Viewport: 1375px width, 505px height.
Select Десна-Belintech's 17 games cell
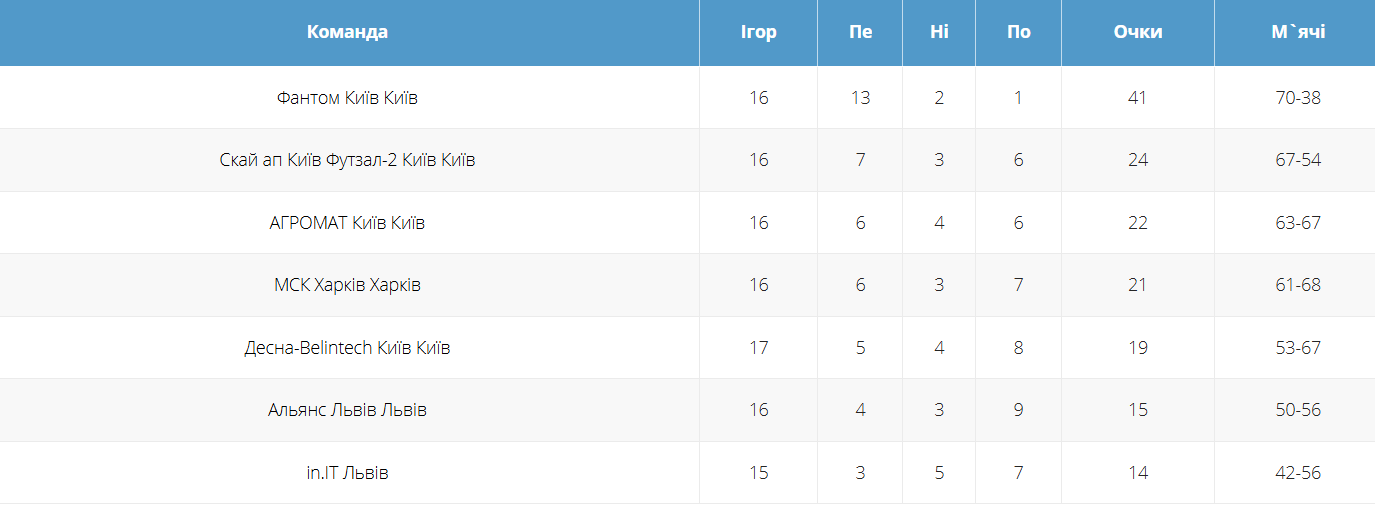[758, 348]
